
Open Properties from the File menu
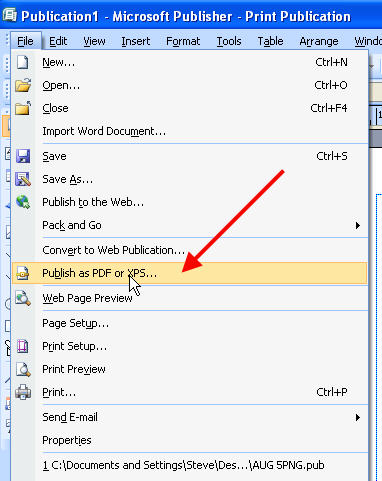189,440
